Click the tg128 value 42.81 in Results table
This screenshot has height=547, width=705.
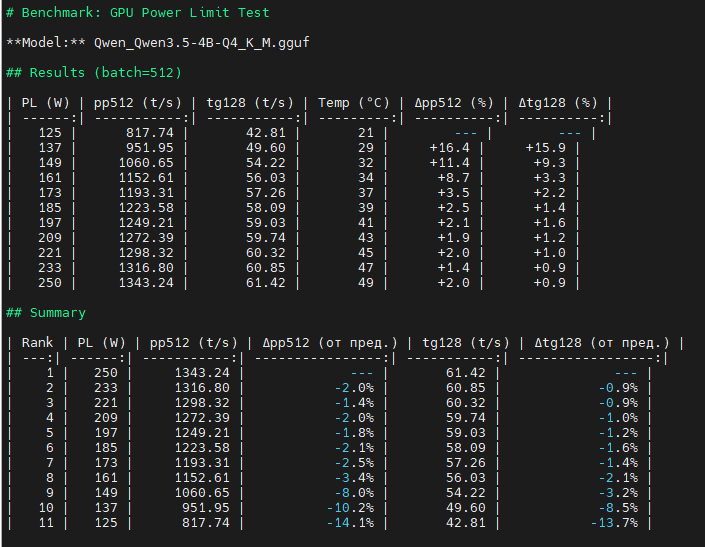[x=266, y=133]
